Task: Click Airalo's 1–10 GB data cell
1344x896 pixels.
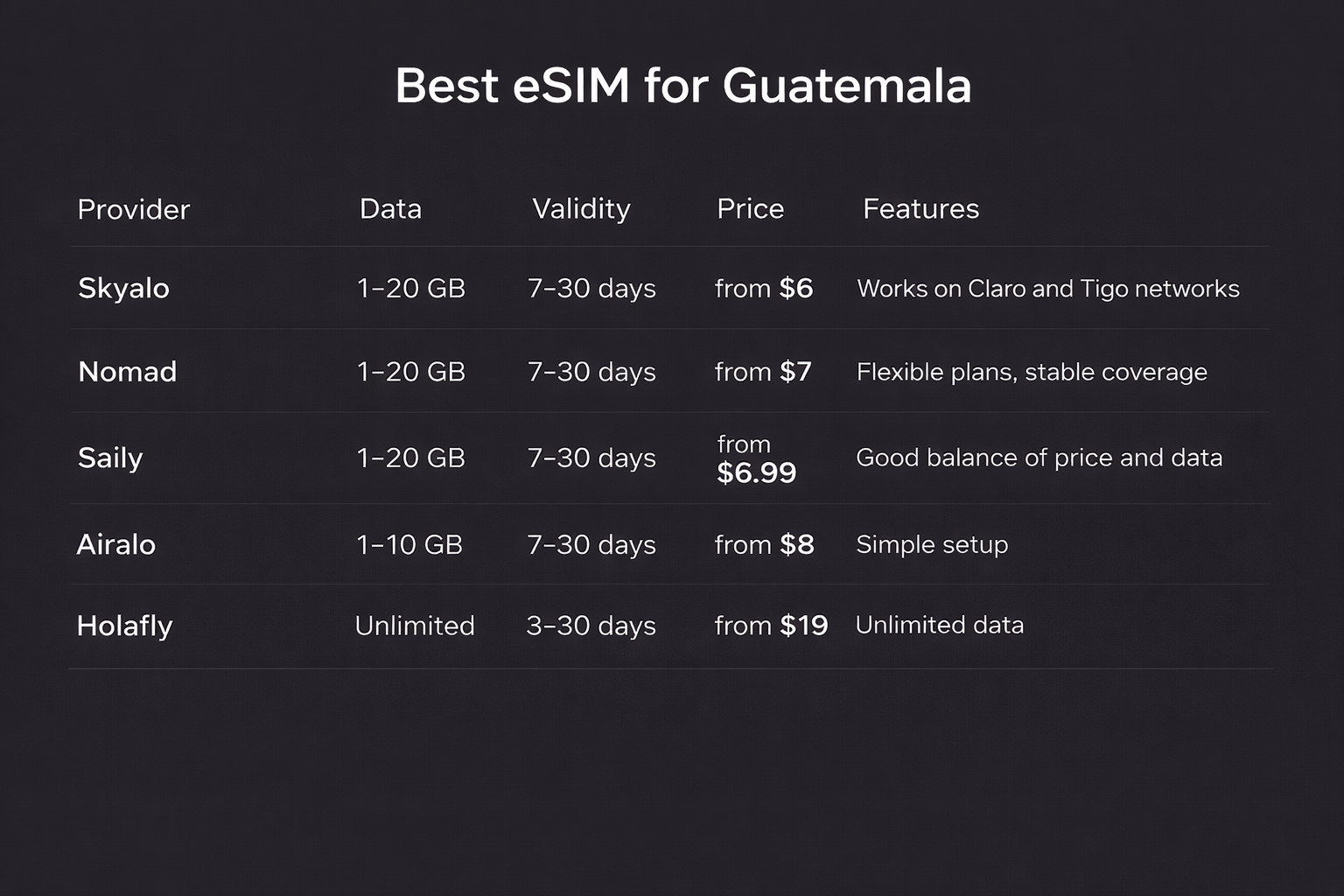Action: [x=409, y=544]
